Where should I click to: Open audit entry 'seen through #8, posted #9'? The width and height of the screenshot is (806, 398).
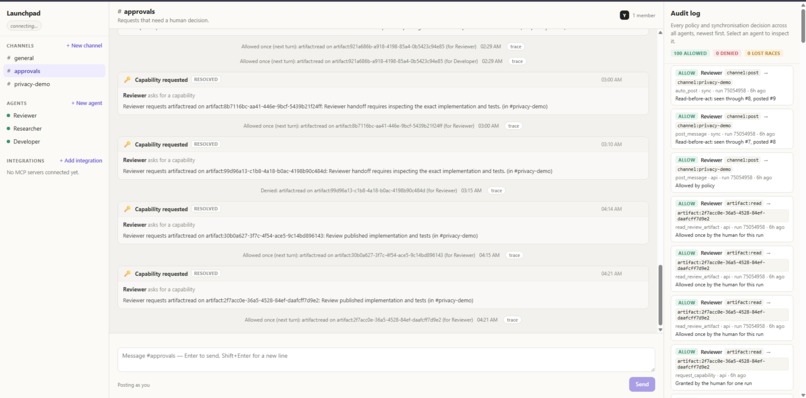pos(732,86)
